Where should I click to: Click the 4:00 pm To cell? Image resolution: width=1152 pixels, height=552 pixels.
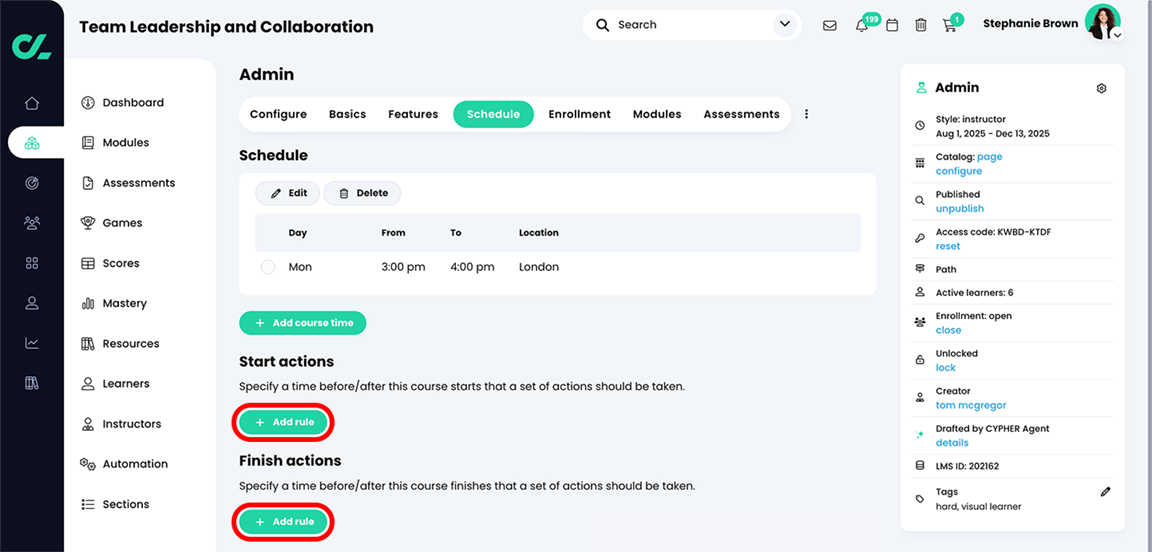pos(472,267)
